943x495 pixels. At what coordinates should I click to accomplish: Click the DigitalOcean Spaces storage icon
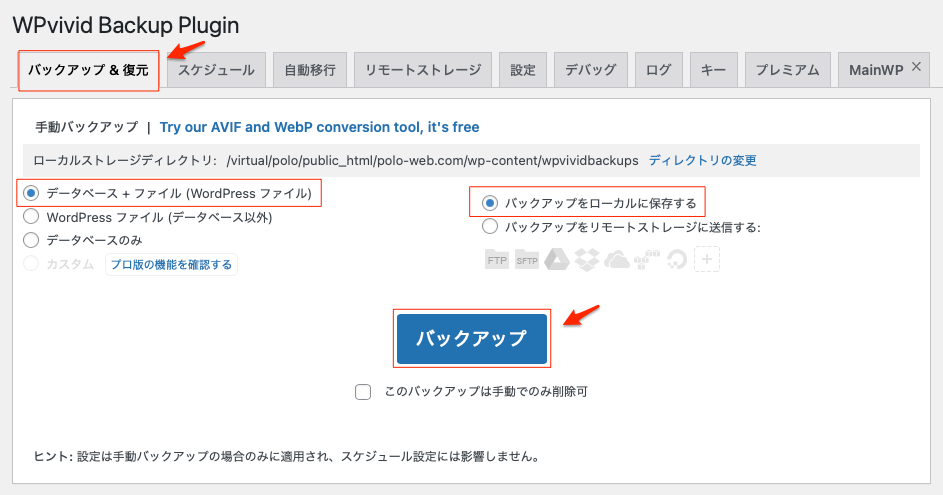[677, 260]
